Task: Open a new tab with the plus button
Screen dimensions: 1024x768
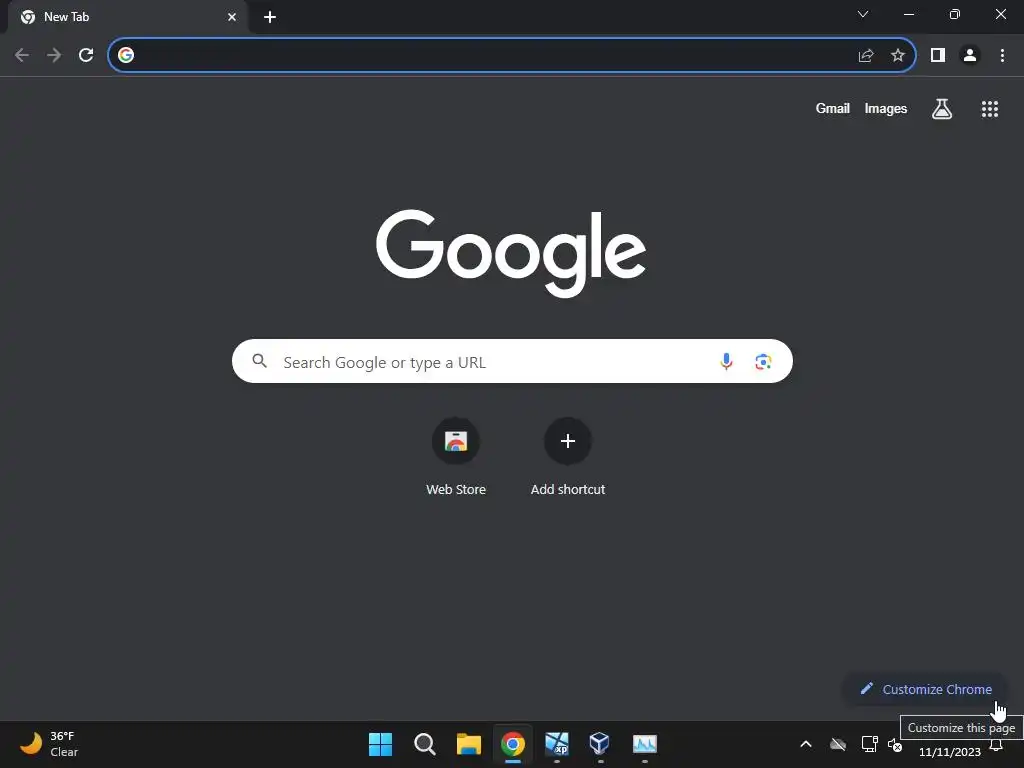Action: (x=270, y=17)
